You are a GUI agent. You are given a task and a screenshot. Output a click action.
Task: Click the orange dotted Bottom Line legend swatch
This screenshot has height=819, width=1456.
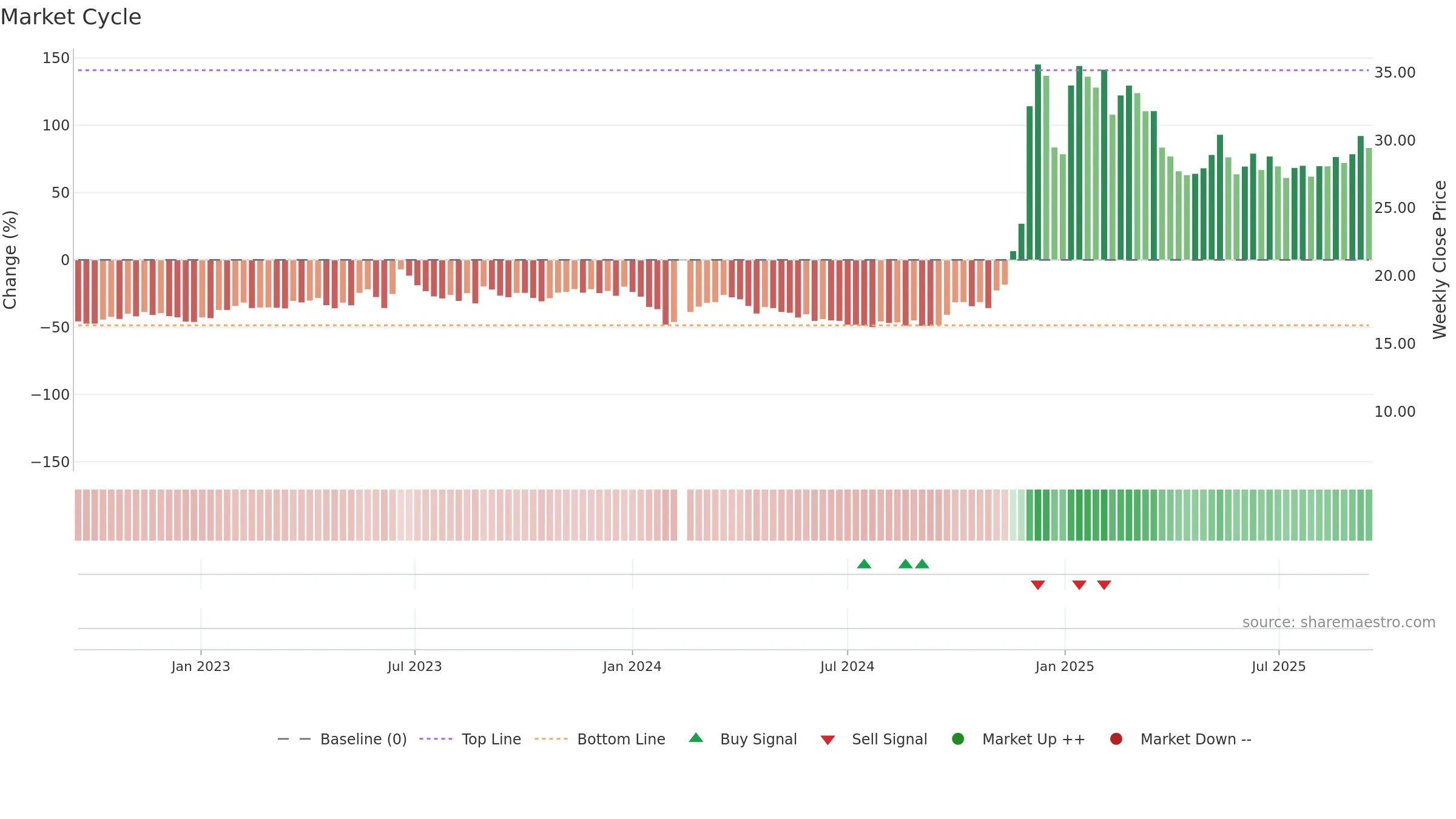(x=551, y=739)
